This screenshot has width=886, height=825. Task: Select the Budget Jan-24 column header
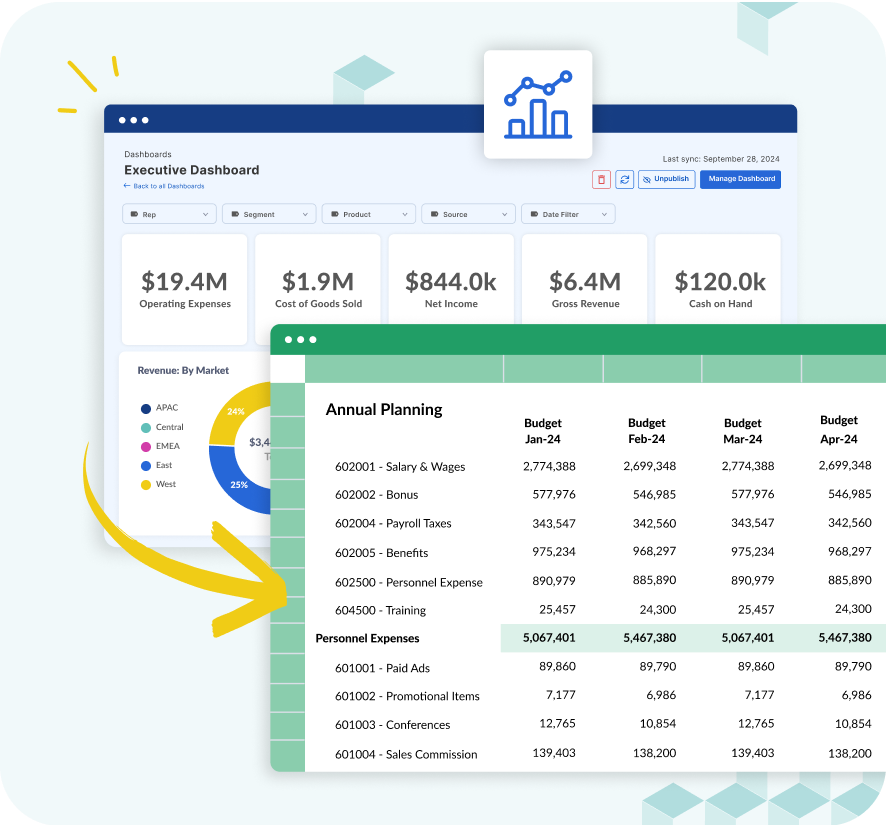click(542, 431)
